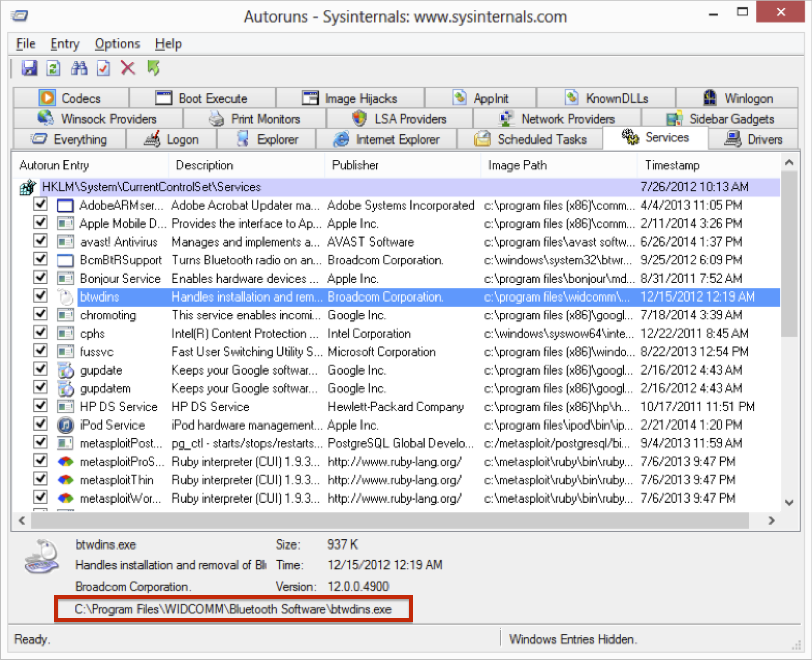Toggle the Bonjour Service checkbox
This screenshot has height=660, width=812.
(40, 278)
